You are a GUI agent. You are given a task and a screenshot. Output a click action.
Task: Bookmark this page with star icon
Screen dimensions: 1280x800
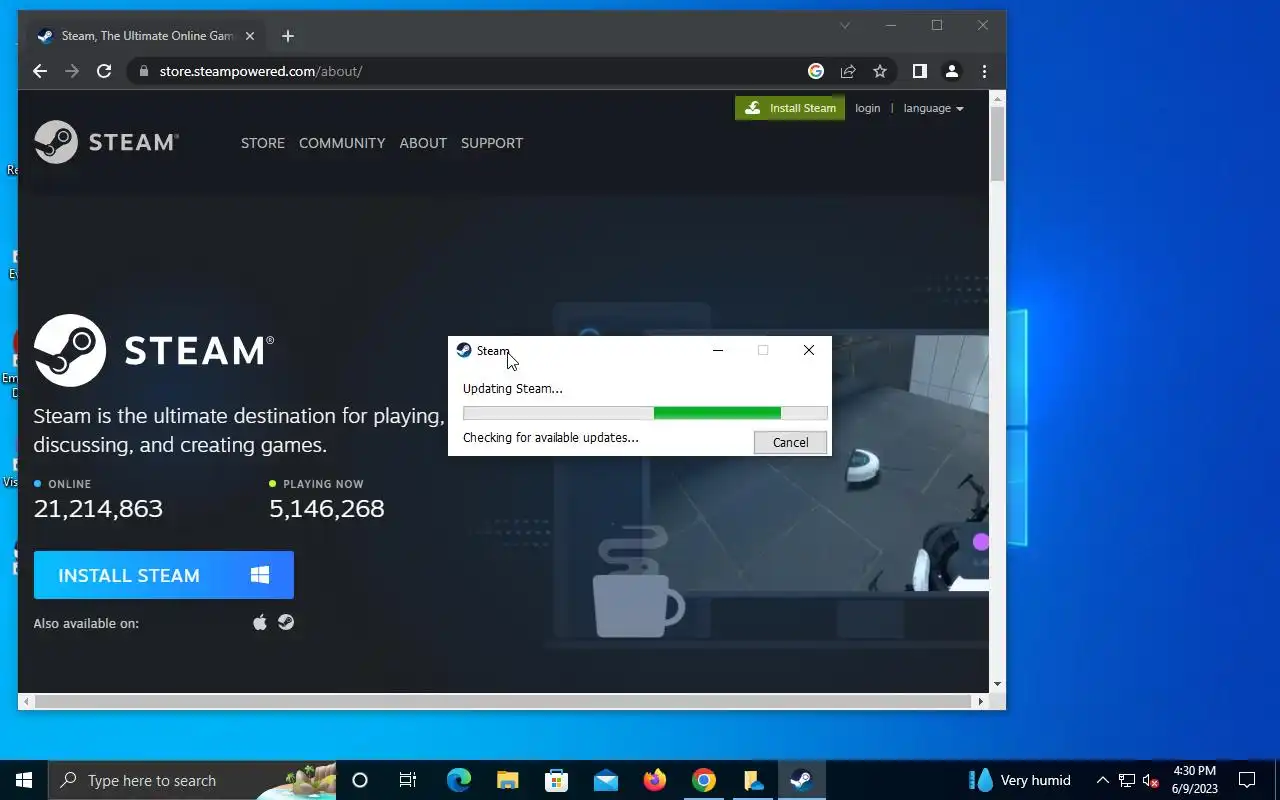tap(880, 71)
